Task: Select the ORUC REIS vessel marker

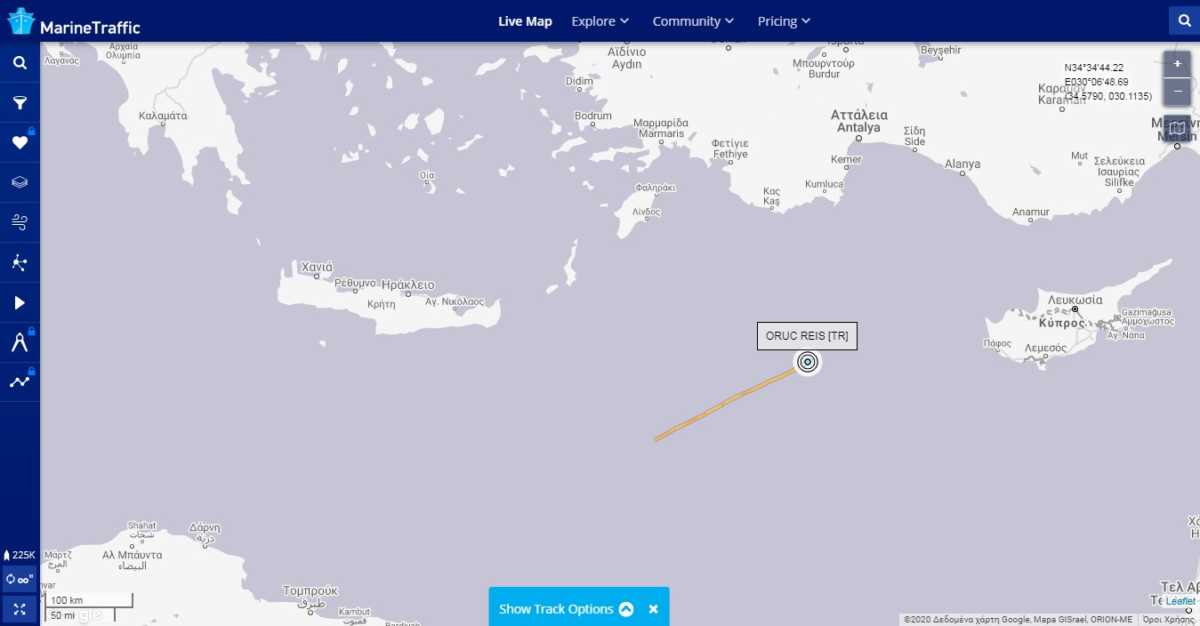Action: [x=808, y=363]
